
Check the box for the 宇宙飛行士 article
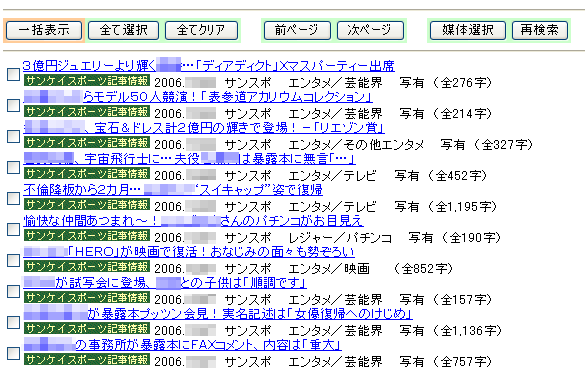13,167
